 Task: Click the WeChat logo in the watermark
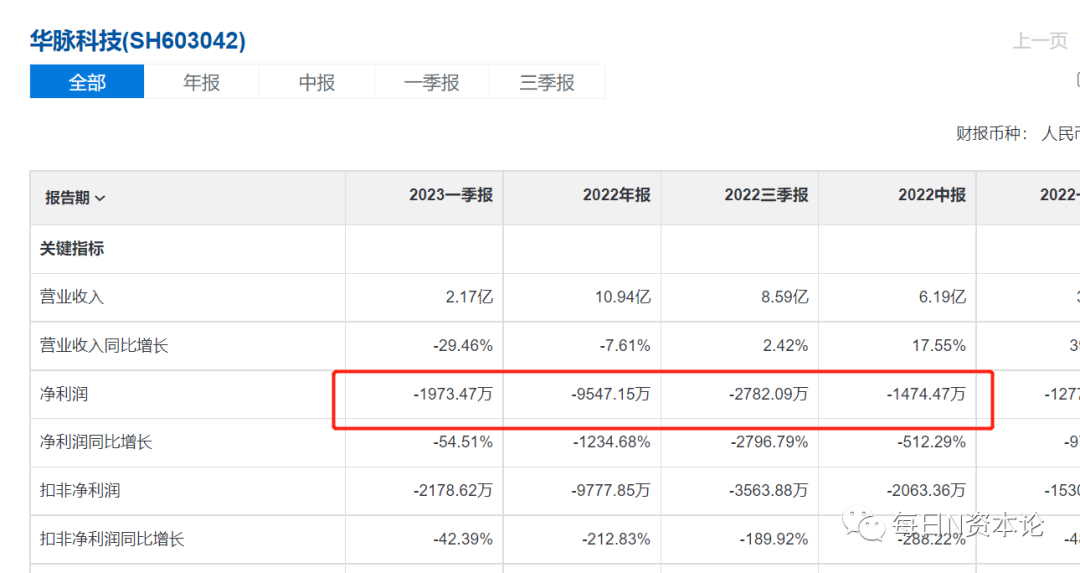862,523
